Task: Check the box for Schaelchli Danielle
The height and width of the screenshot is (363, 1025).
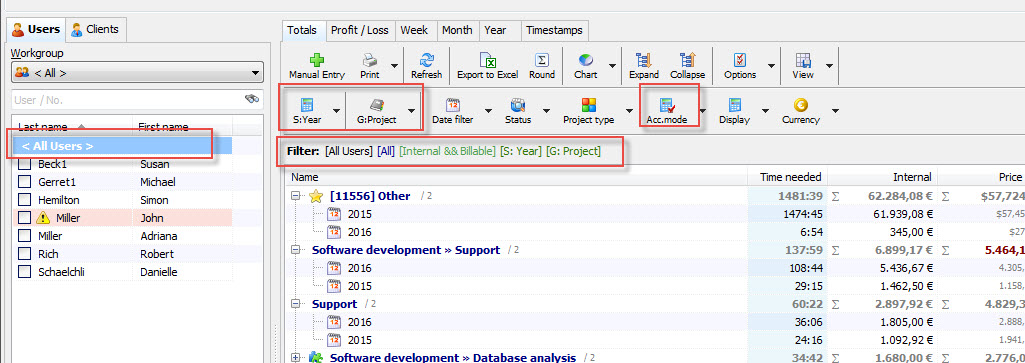Action: 24,272
